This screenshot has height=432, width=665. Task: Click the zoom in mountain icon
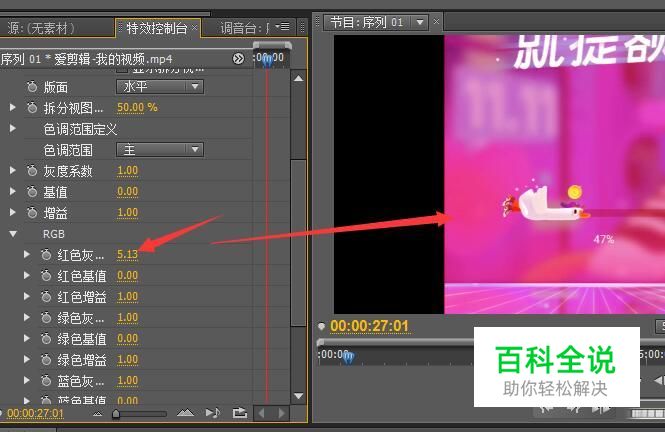pyautogui.click(x=185, y=412)
